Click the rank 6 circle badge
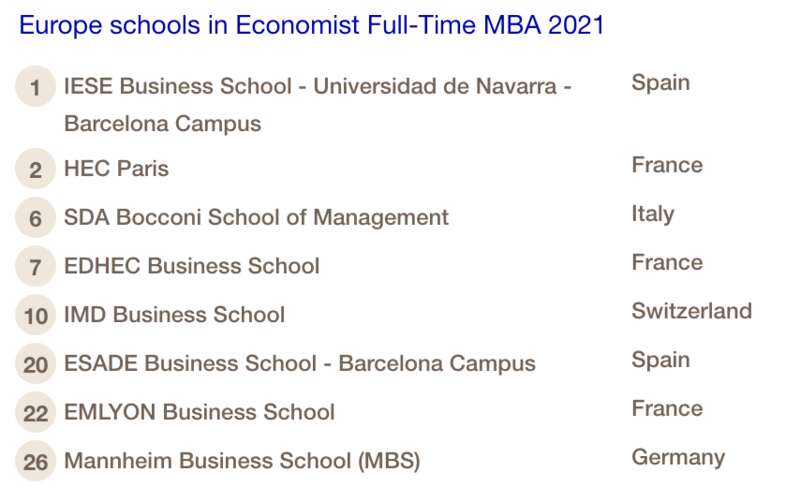Viewport: 800px width, 487px height. (x=35, y=218)
